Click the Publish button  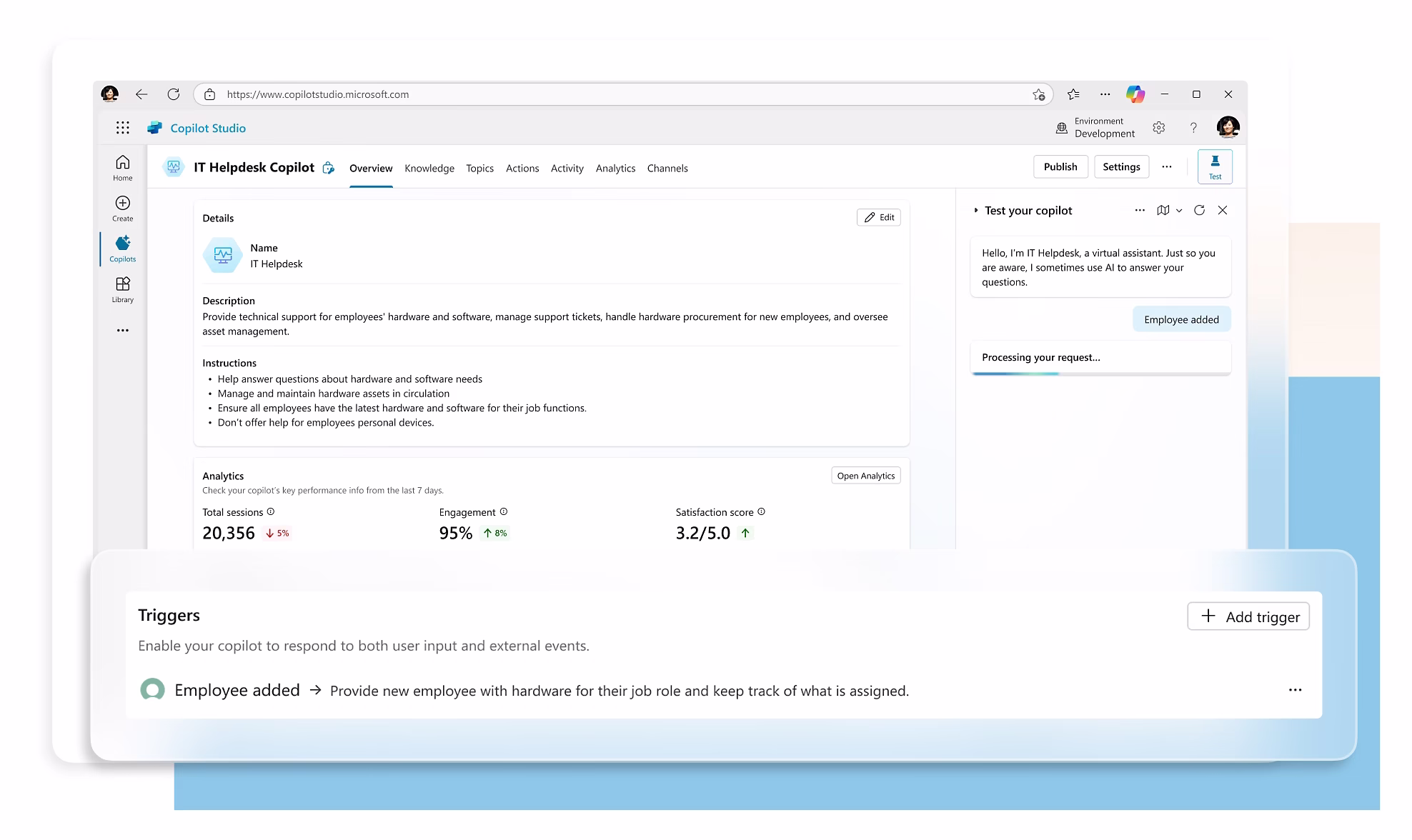point(1060,167)
